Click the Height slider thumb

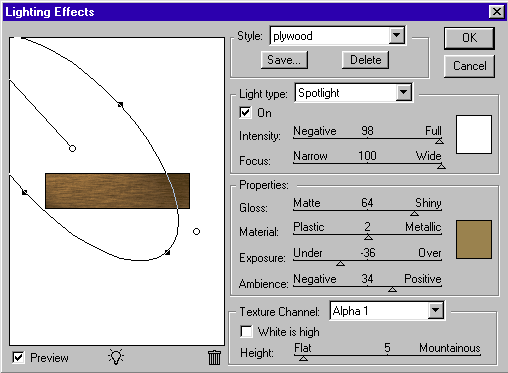click(x=303, y=358)
